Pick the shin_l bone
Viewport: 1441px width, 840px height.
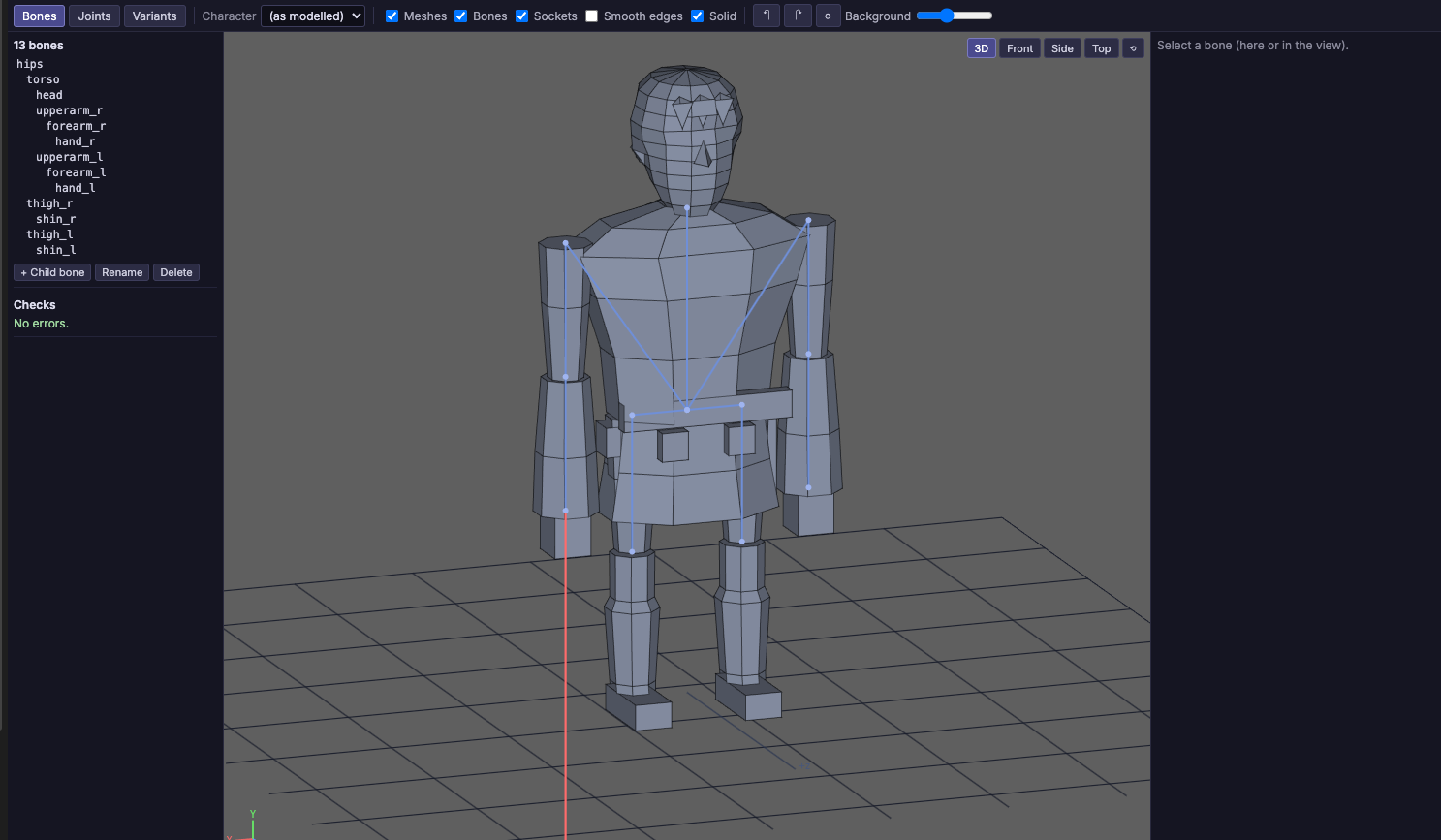[56, 250]
